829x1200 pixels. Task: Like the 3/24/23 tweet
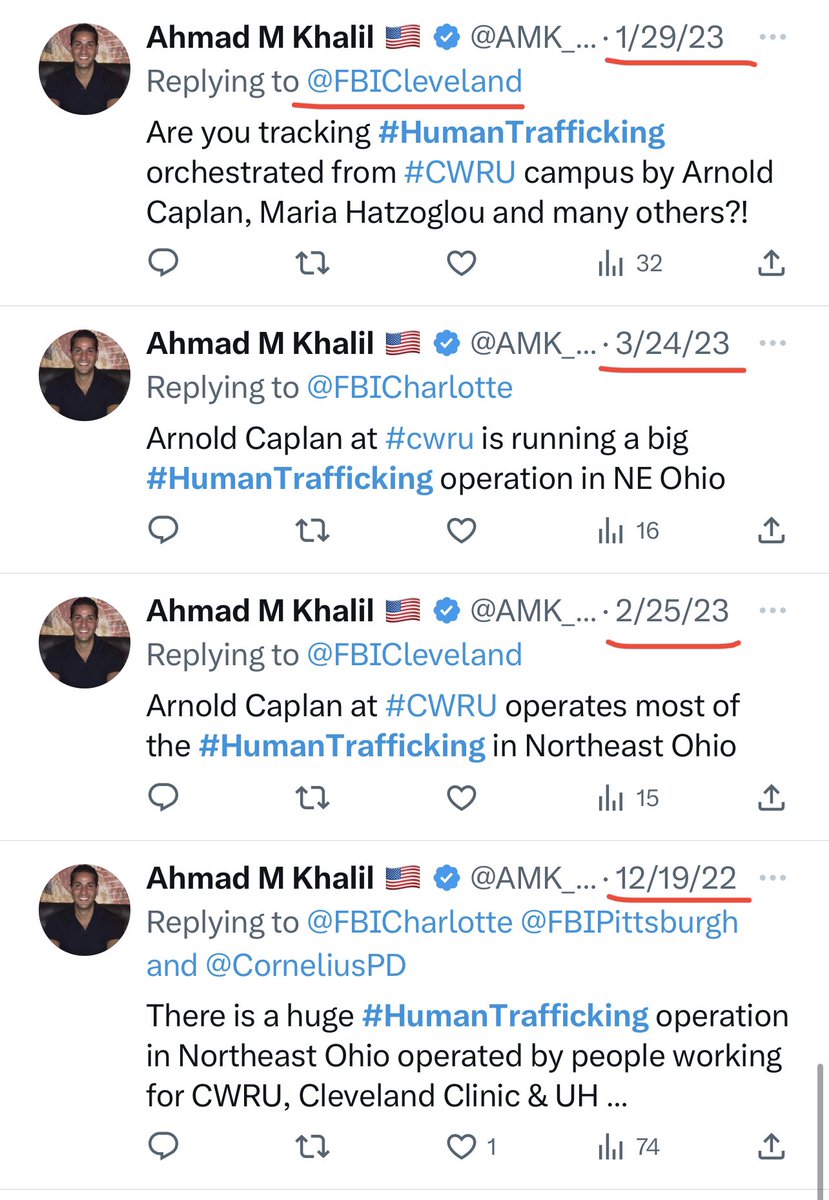click(x=460, y=531)
